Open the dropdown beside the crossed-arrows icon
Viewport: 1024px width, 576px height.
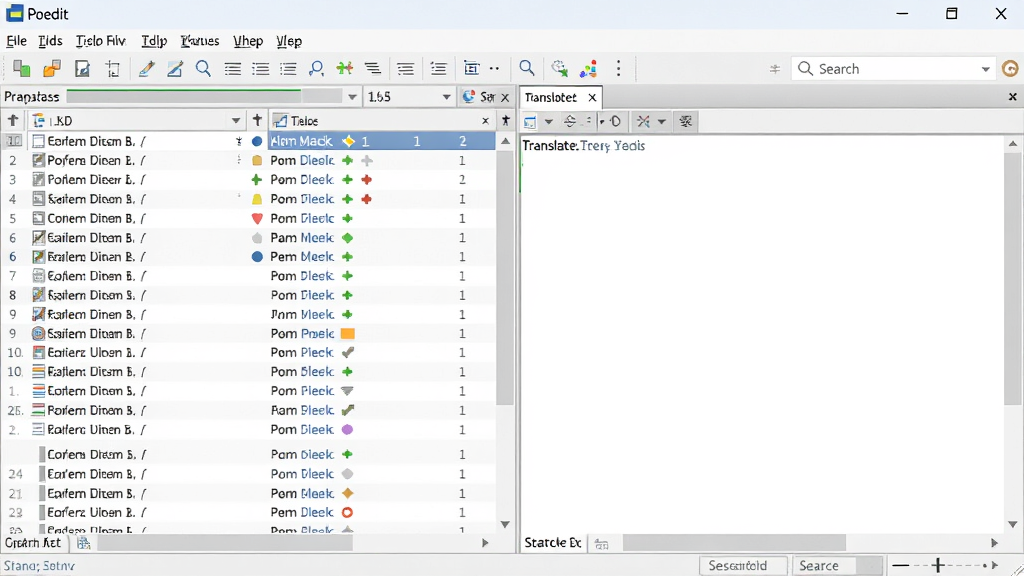[x=662, y=121]
